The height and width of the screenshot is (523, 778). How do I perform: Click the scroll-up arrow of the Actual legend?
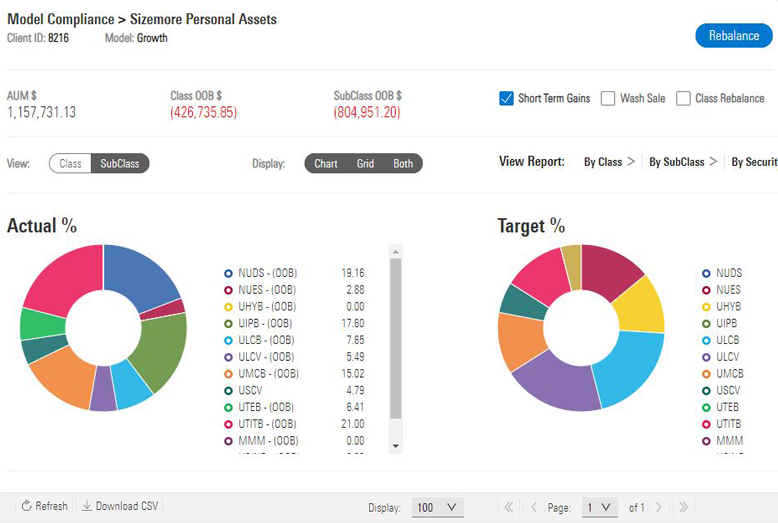pyautogui.click(x=395, y=252)
